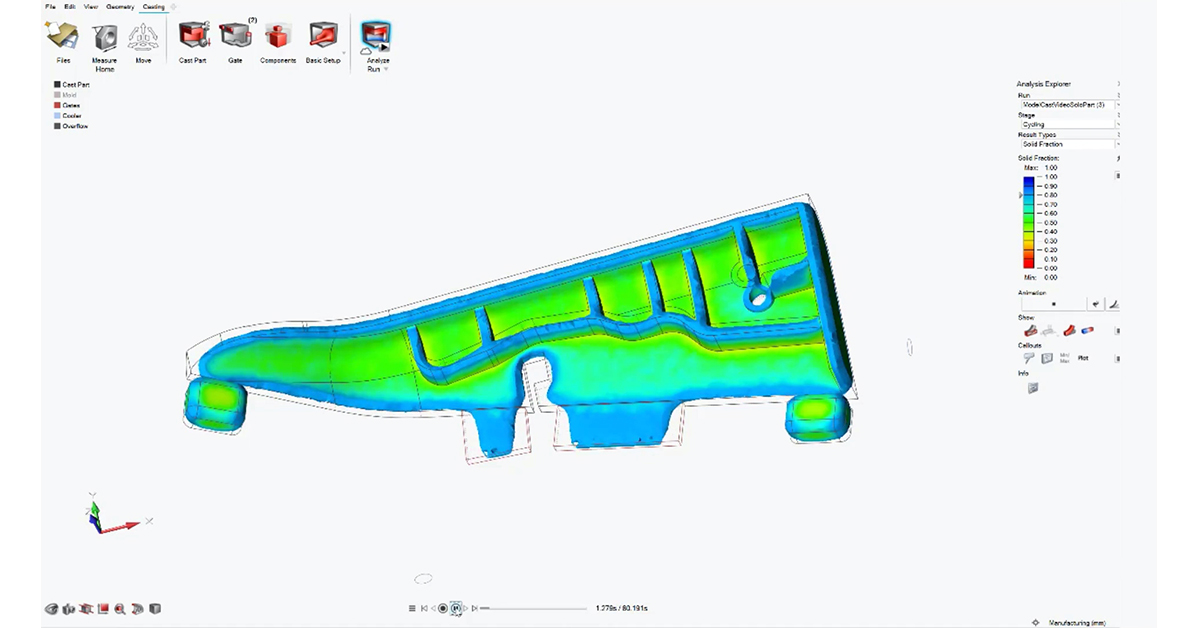Switch to the Casting ribbon tab
Viewport: 1200px width, 628px height.
153,7
